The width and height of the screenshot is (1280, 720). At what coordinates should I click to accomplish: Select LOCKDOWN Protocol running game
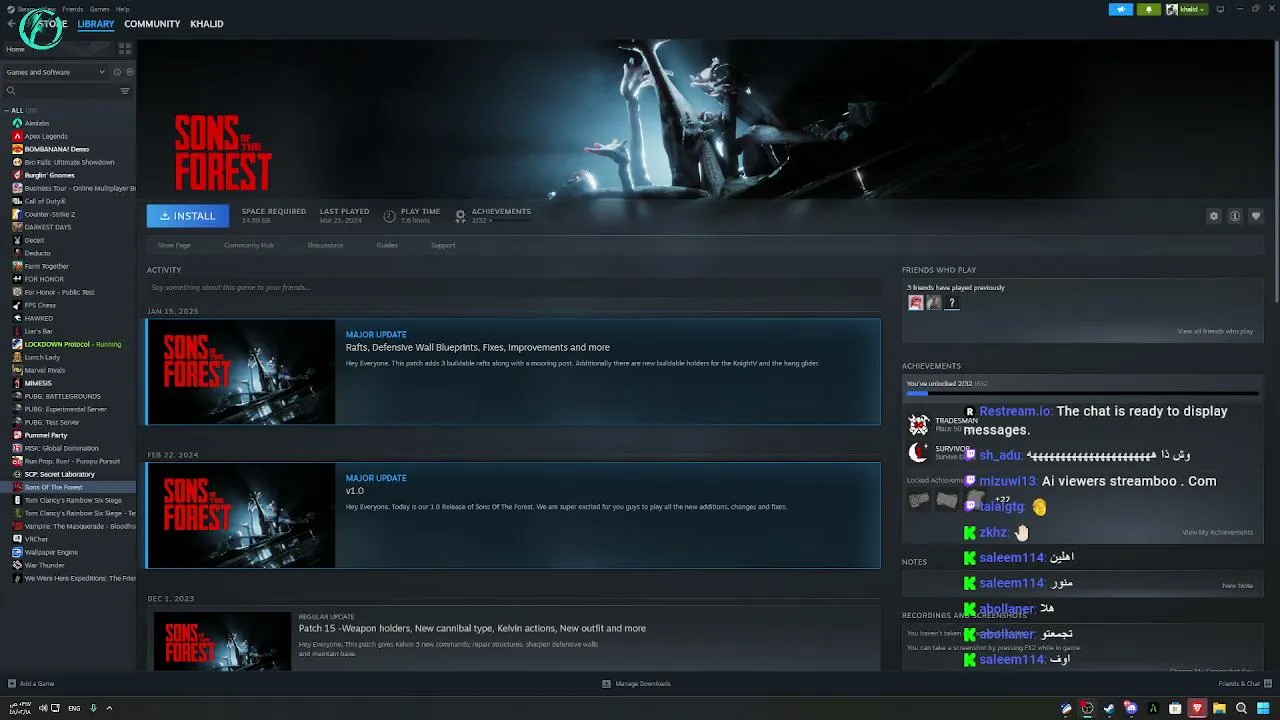[x=72, y=344]
